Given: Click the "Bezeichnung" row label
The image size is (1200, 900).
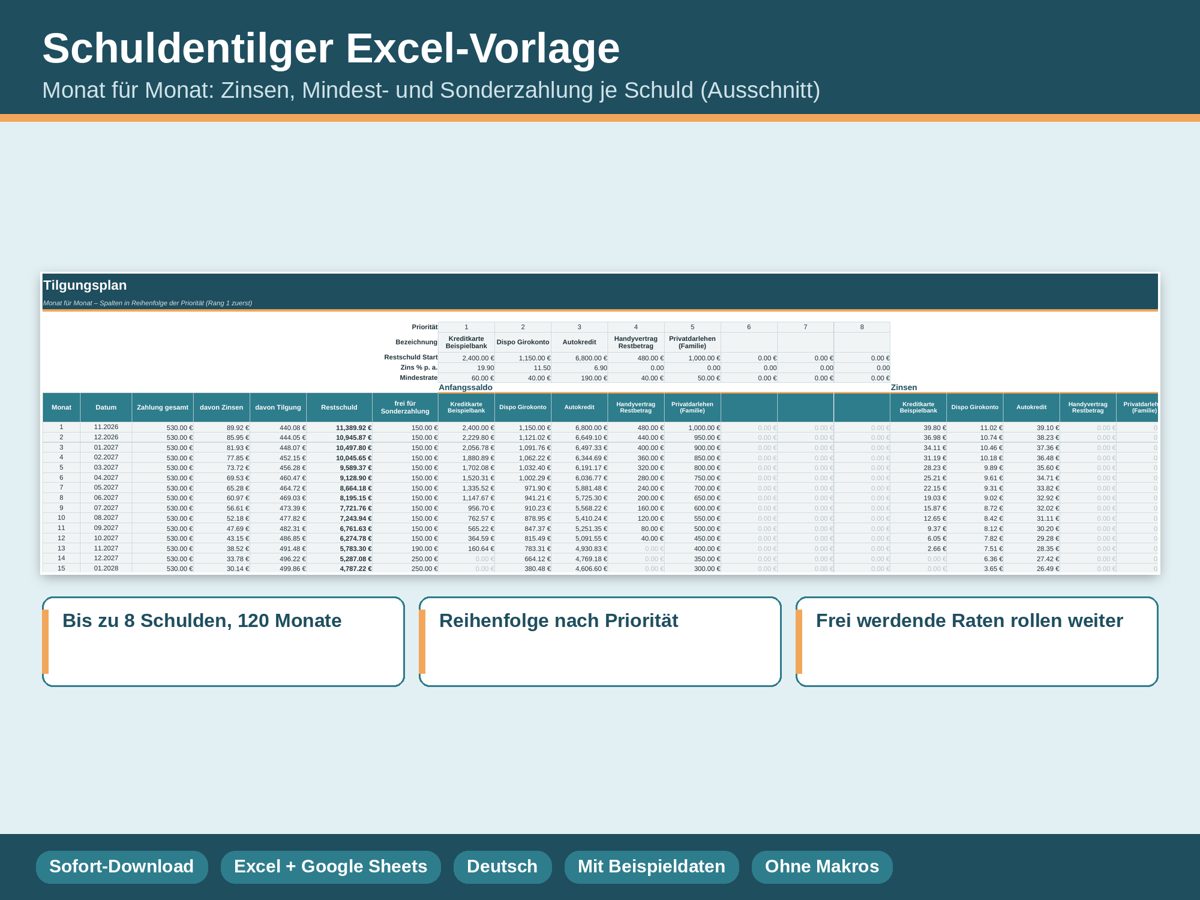Looking at the screenshot, I should (417, 342).
